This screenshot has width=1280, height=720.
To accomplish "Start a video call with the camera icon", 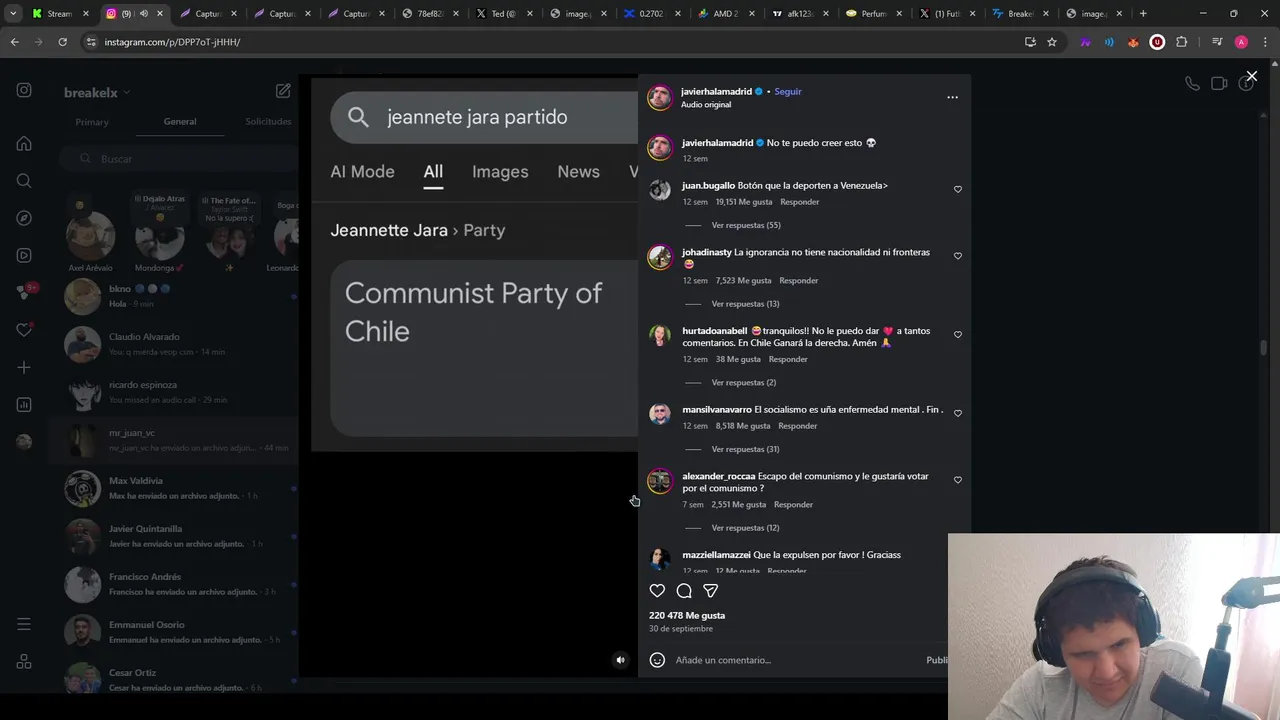I will [x=1219, y=84].
